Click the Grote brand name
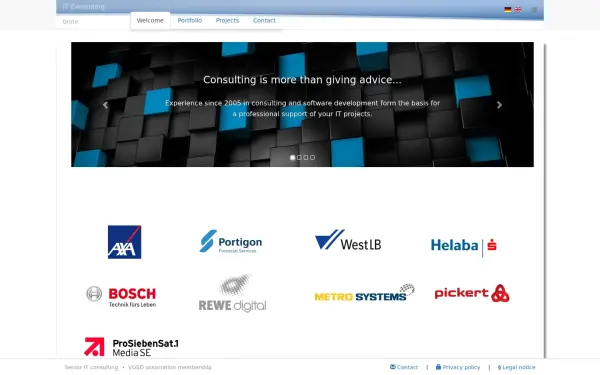The height and width of the screenshot is (375, 600). tap(70, 22)
